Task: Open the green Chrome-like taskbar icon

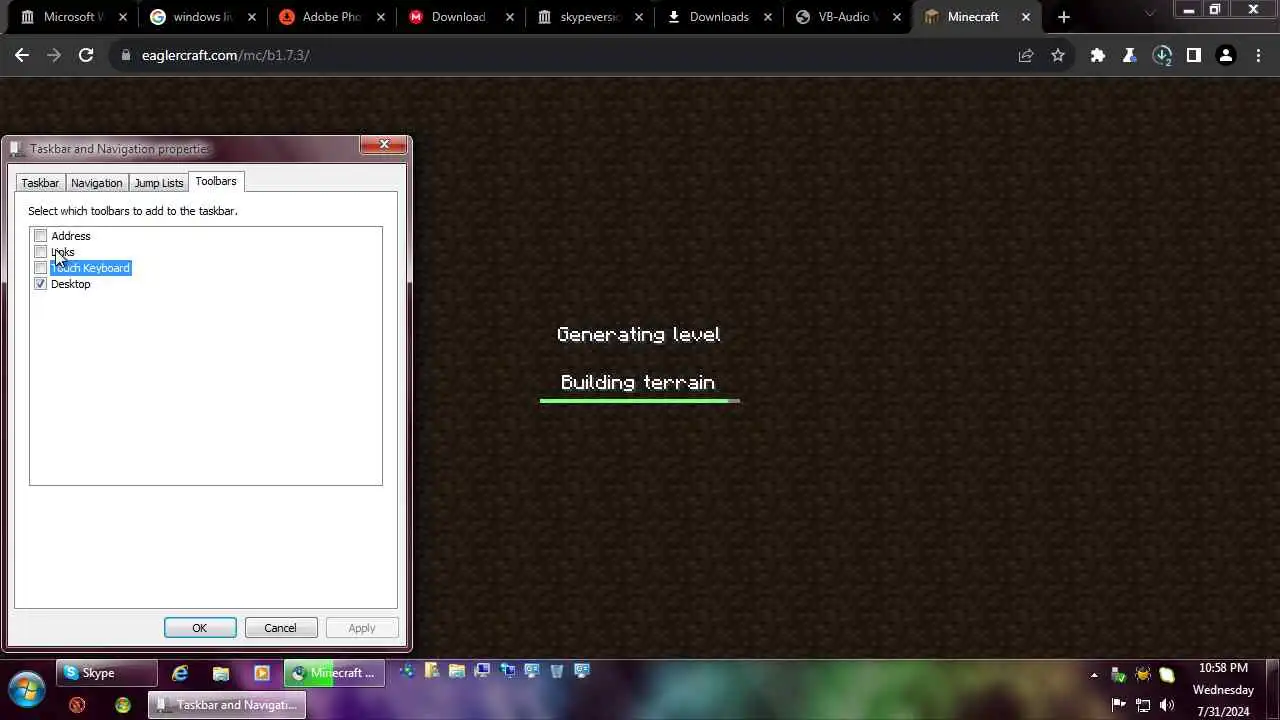Action: coord(123,705)
